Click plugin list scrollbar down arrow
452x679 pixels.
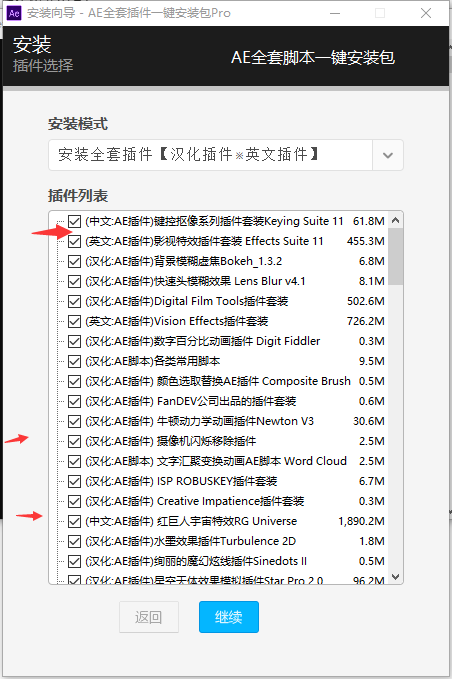(395, 577)
